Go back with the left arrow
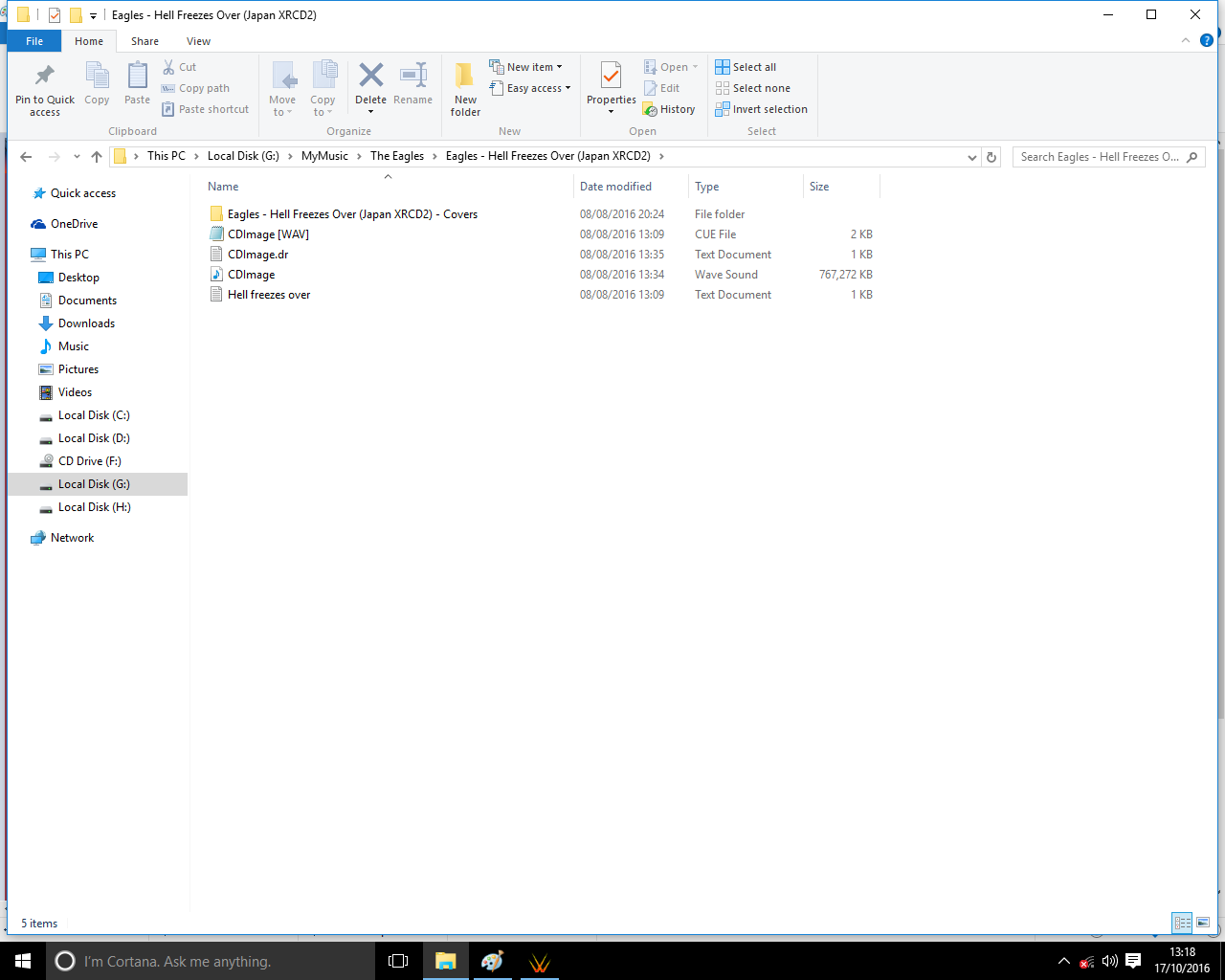This screenshot has width=1225, height=980. coord(26,157)
